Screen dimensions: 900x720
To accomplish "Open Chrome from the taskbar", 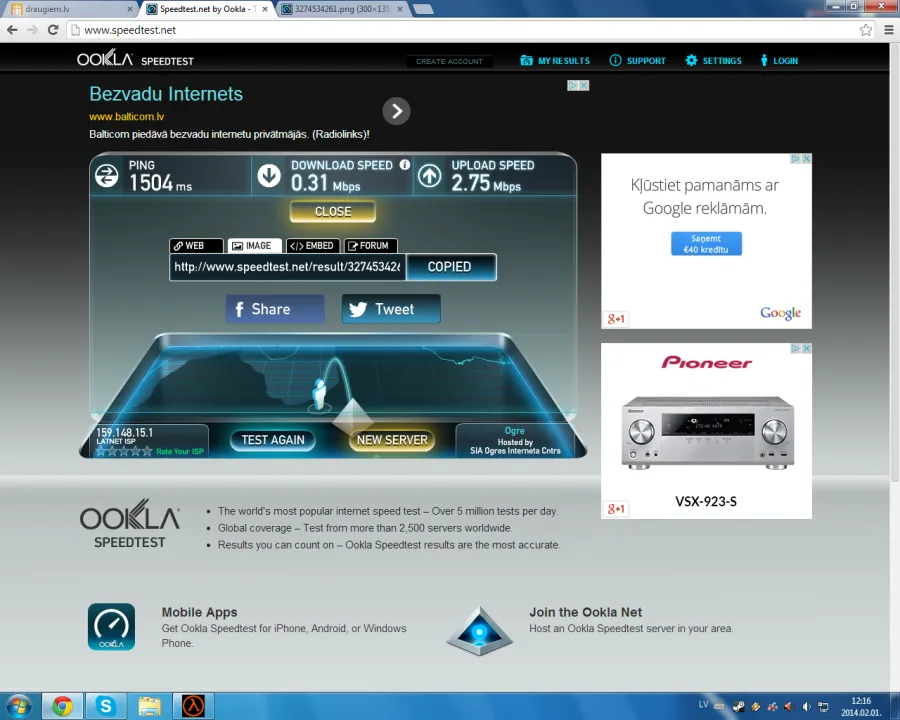I will pos(63,706).
